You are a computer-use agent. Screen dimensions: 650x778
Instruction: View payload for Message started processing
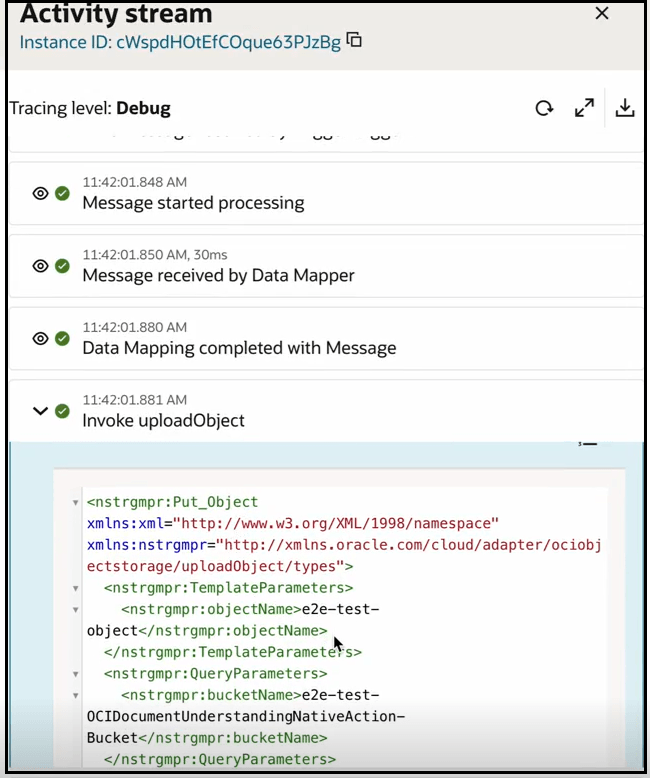40,193
